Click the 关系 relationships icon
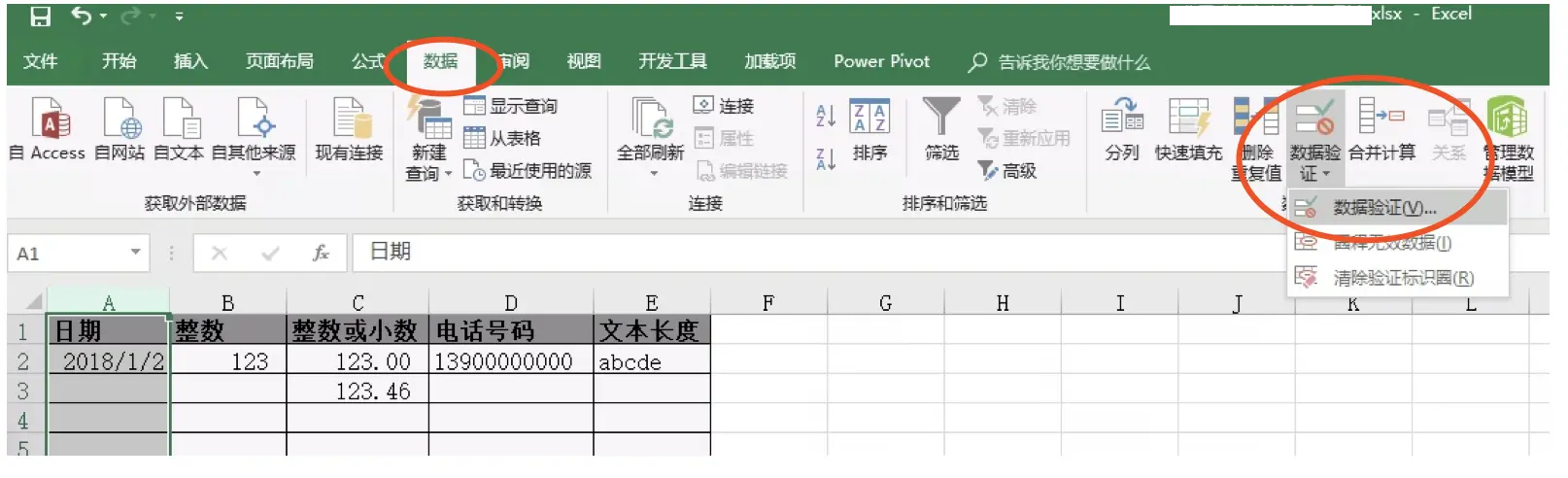The image size is (1568, 478). (1449, 129)
